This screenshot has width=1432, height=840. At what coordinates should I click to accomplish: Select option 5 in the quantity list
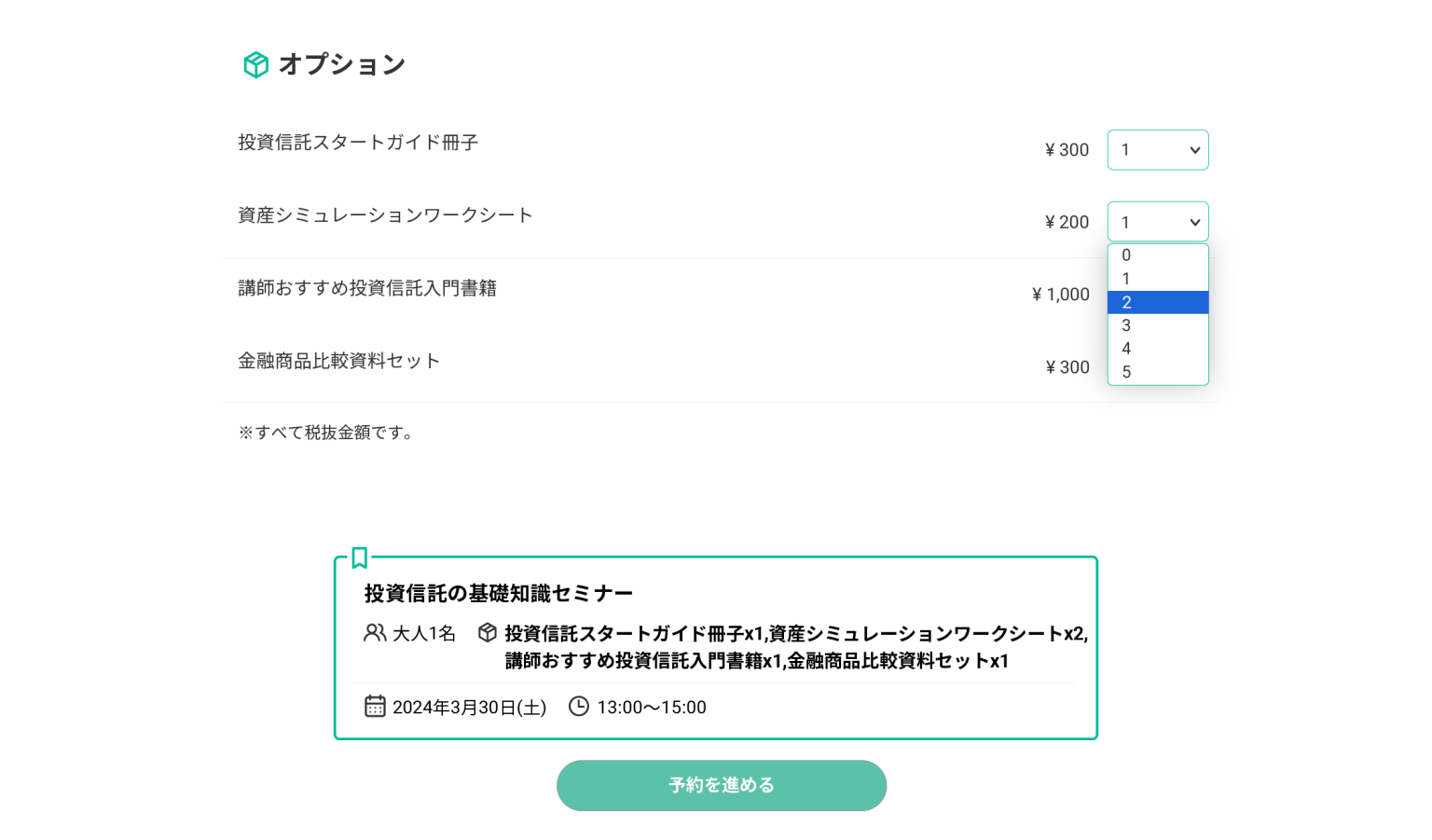click(x=1158, y=372)
